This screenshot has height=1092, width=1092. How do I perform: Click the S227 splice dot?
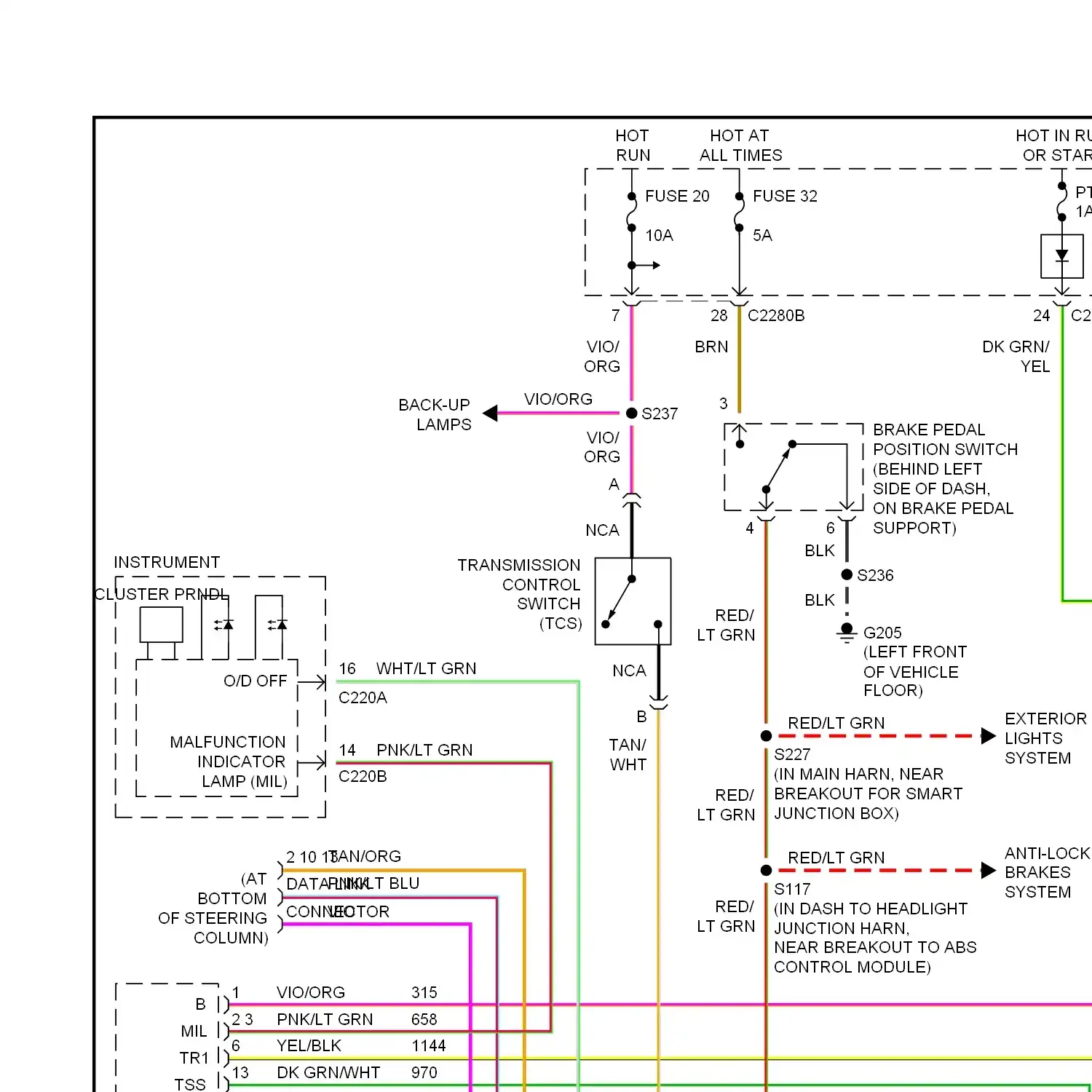click(x=766, y=736)
